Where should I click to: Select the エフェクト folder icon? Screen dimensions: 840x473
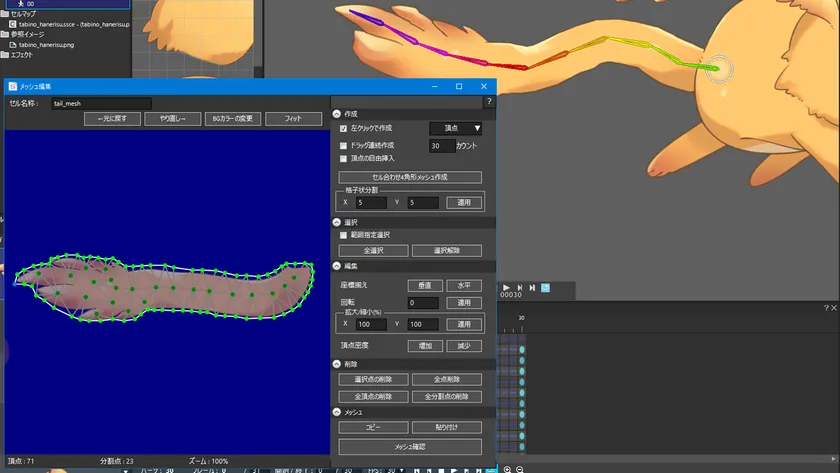click(5, 55)
